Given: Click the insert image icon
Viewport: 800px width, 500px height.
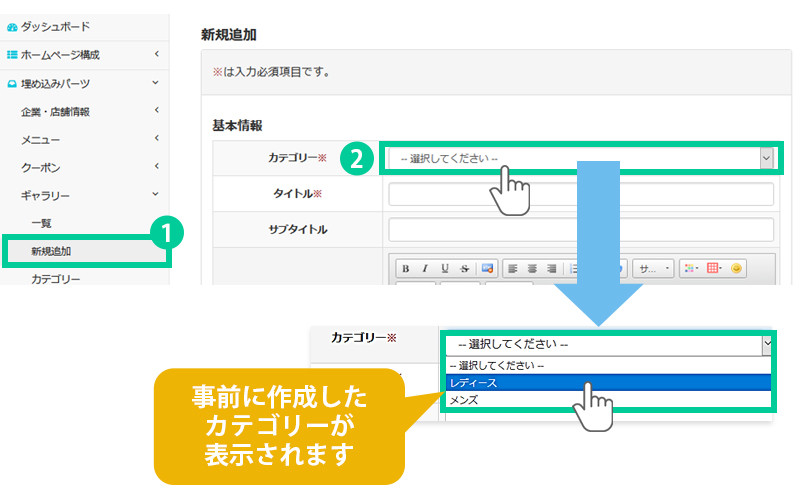Looking at the screenshot, I should coord(487,269).
